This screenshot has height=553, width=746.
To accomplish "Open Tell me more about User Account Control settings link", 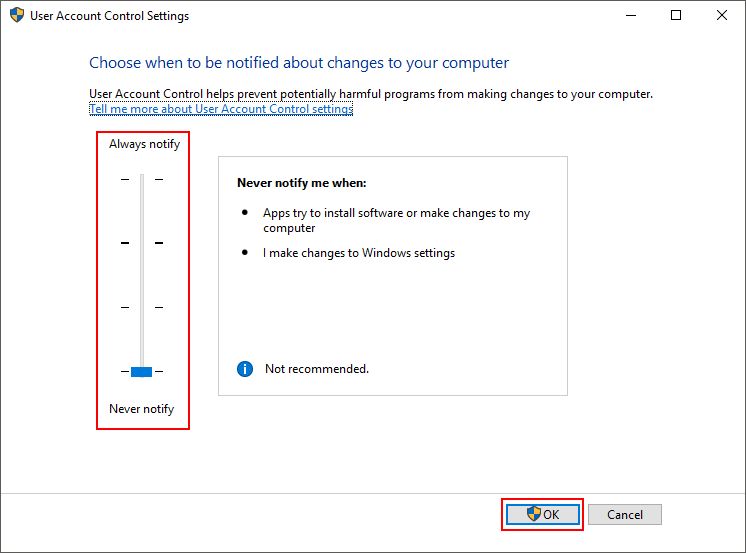I will [221, 109].
